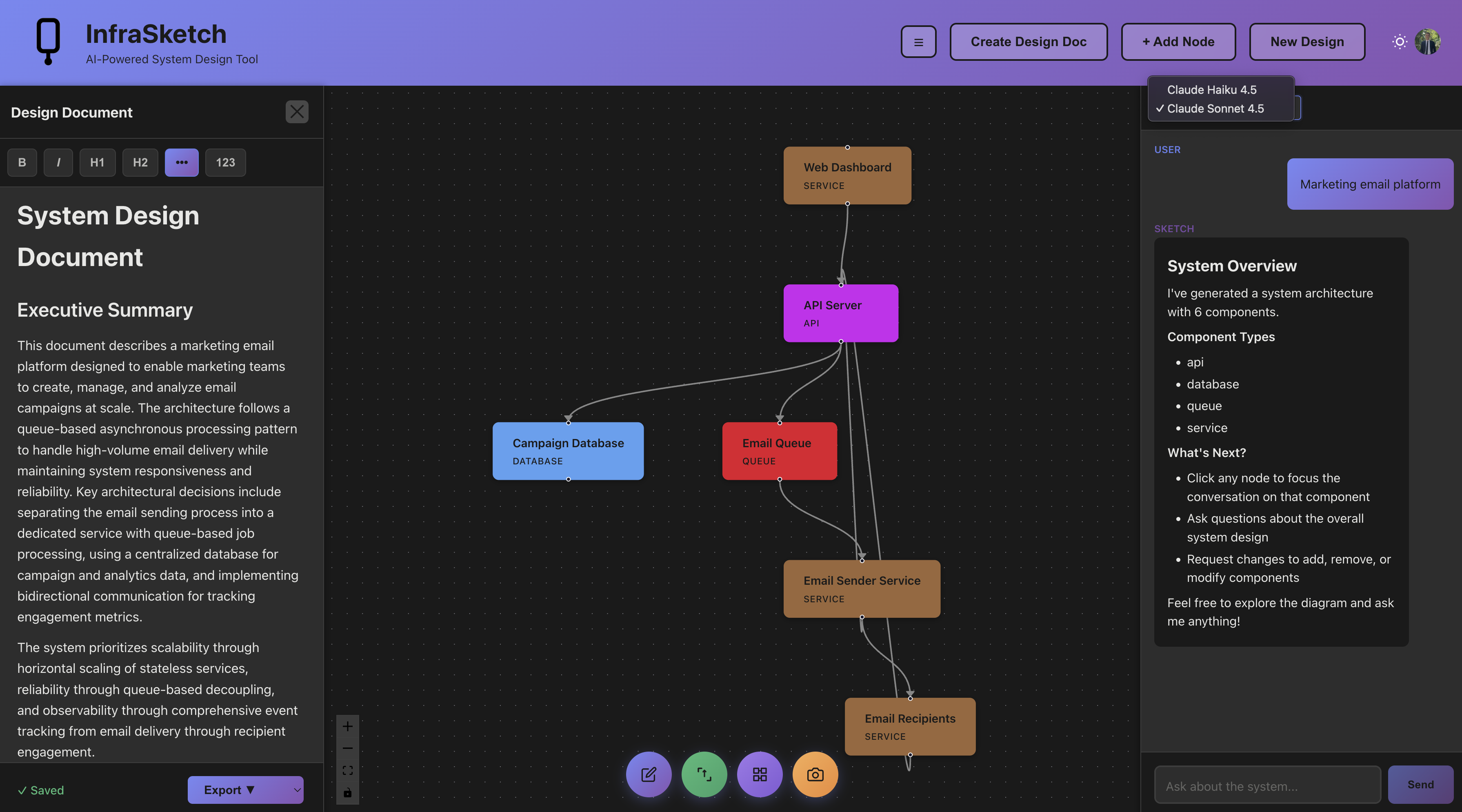Toggle bold formatting in the document toolbar
This screenshot has width=1462, height=812.
click(x=22, y=162)
